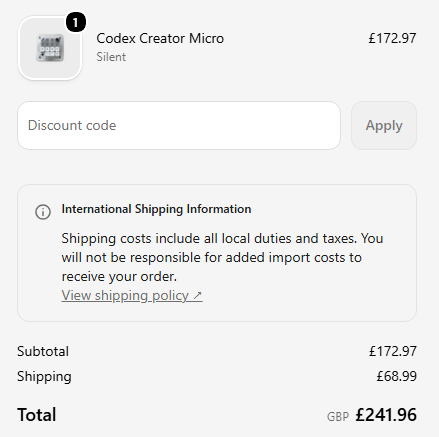This screenshot has width=439, height=437.
Task: Click the £172.97 item price
Action: click(x=392, y=38)
